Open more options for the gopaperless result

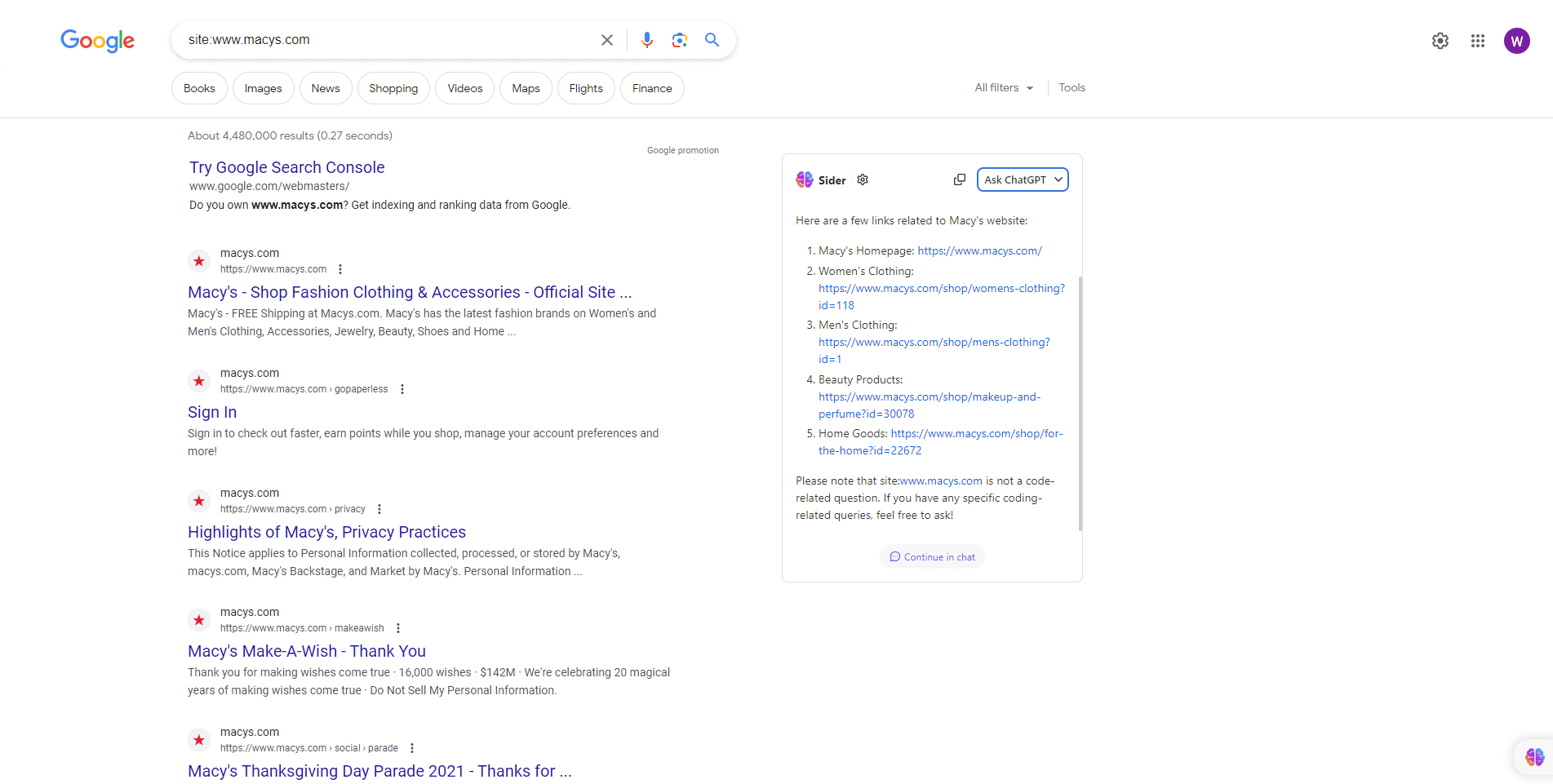(x=402, y=389)
